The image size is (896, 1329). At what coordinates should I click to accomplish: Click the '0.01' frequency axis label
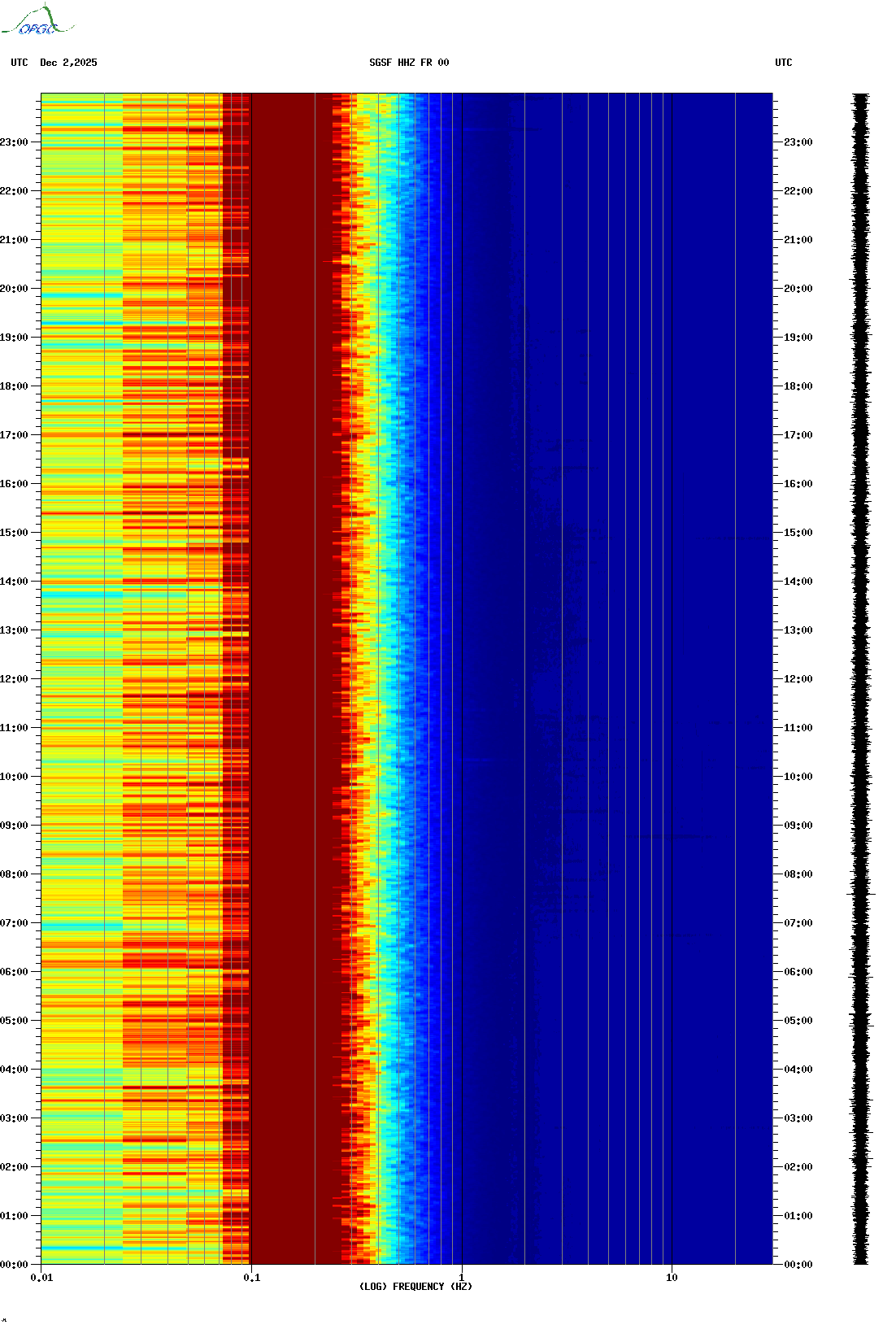(41, 1278)
